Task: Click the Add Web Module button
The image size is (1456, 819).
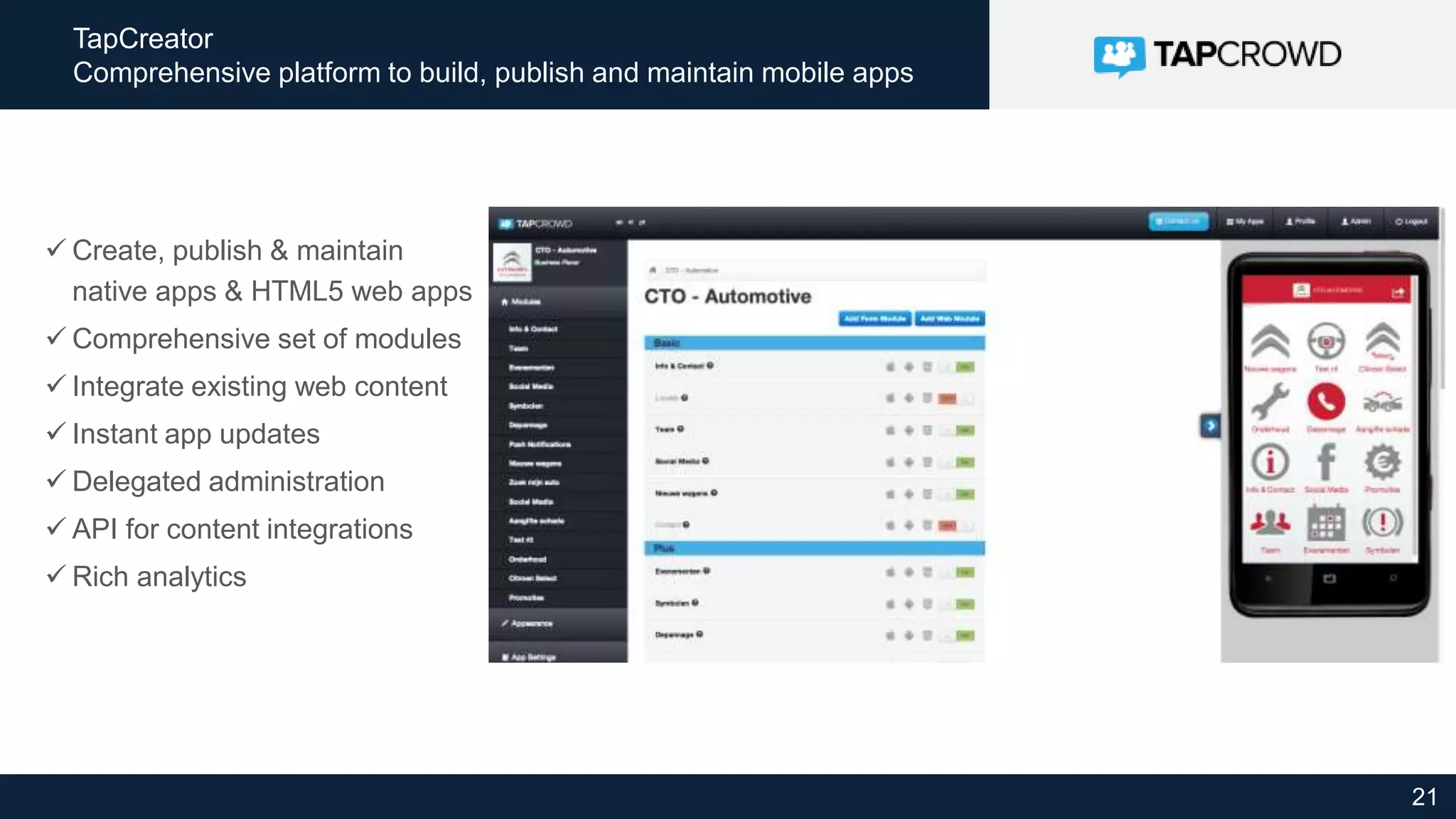Action: tap(950, 318)
